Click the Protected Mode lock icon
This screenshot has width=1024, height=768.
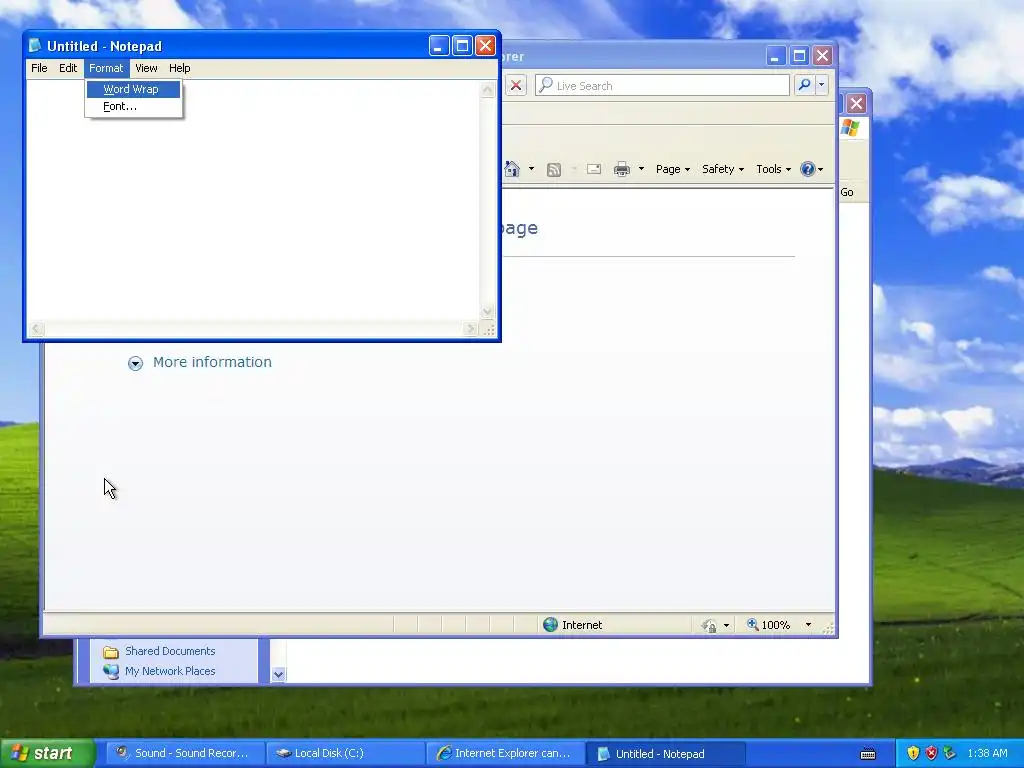(x=709, y=626)
